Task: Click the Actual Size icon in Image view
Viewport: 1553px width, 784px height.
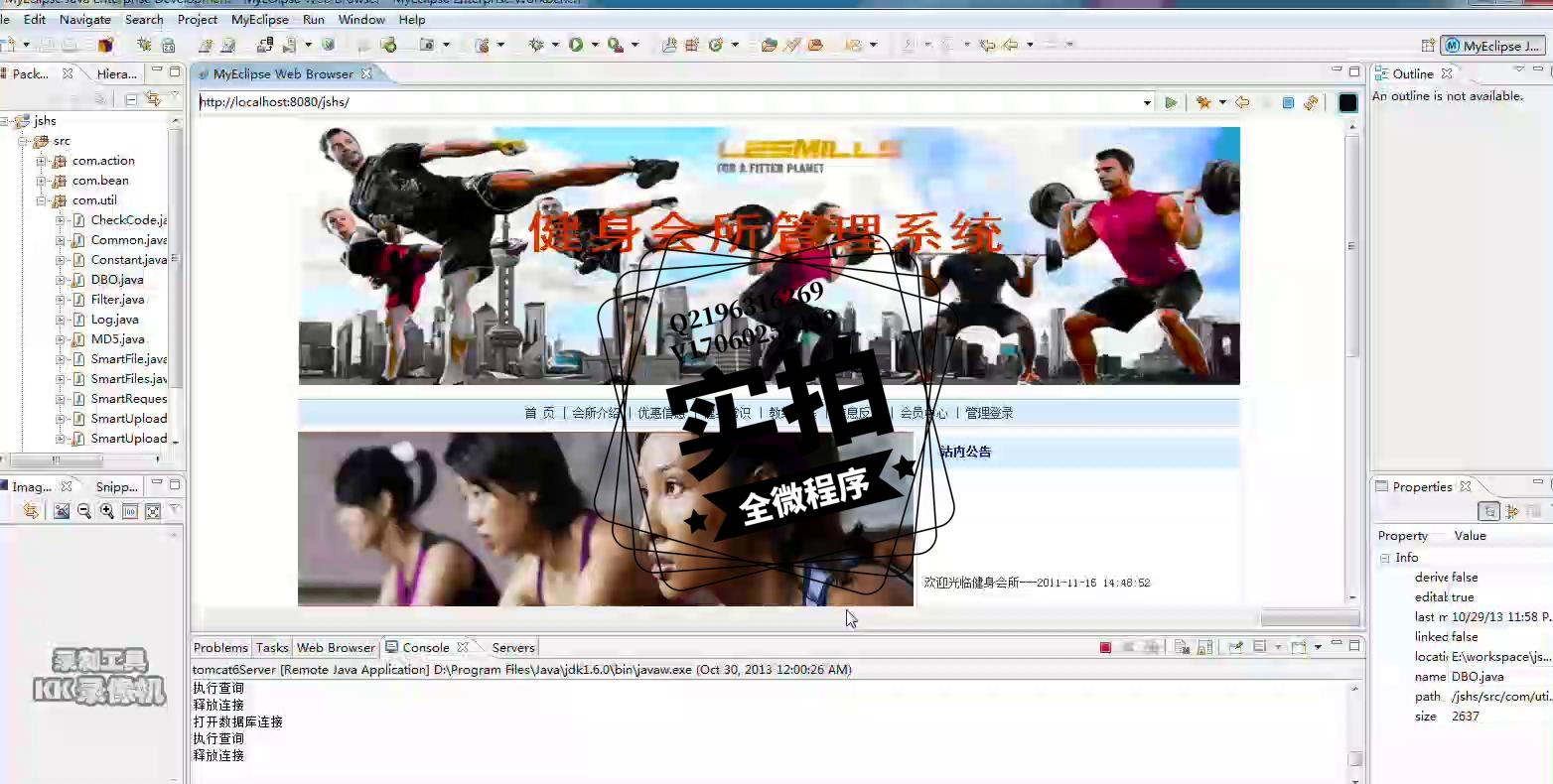Action: pos(130,511)
